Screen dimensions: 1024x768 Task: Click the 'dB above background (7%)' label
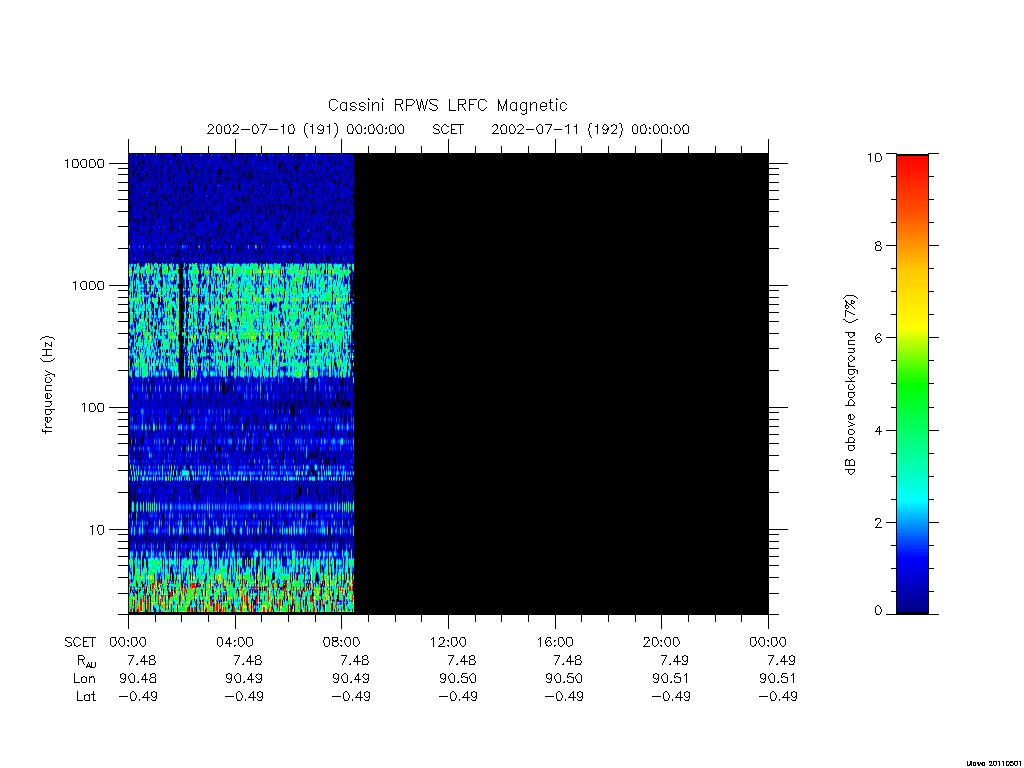[850, 385]
